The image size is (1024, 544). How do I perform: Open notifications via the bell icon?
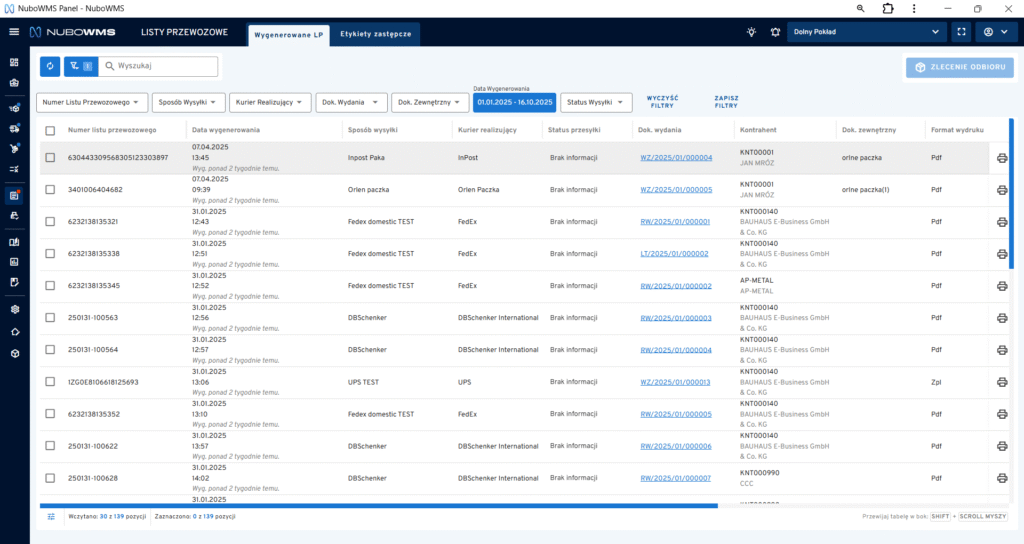[774, 32]
